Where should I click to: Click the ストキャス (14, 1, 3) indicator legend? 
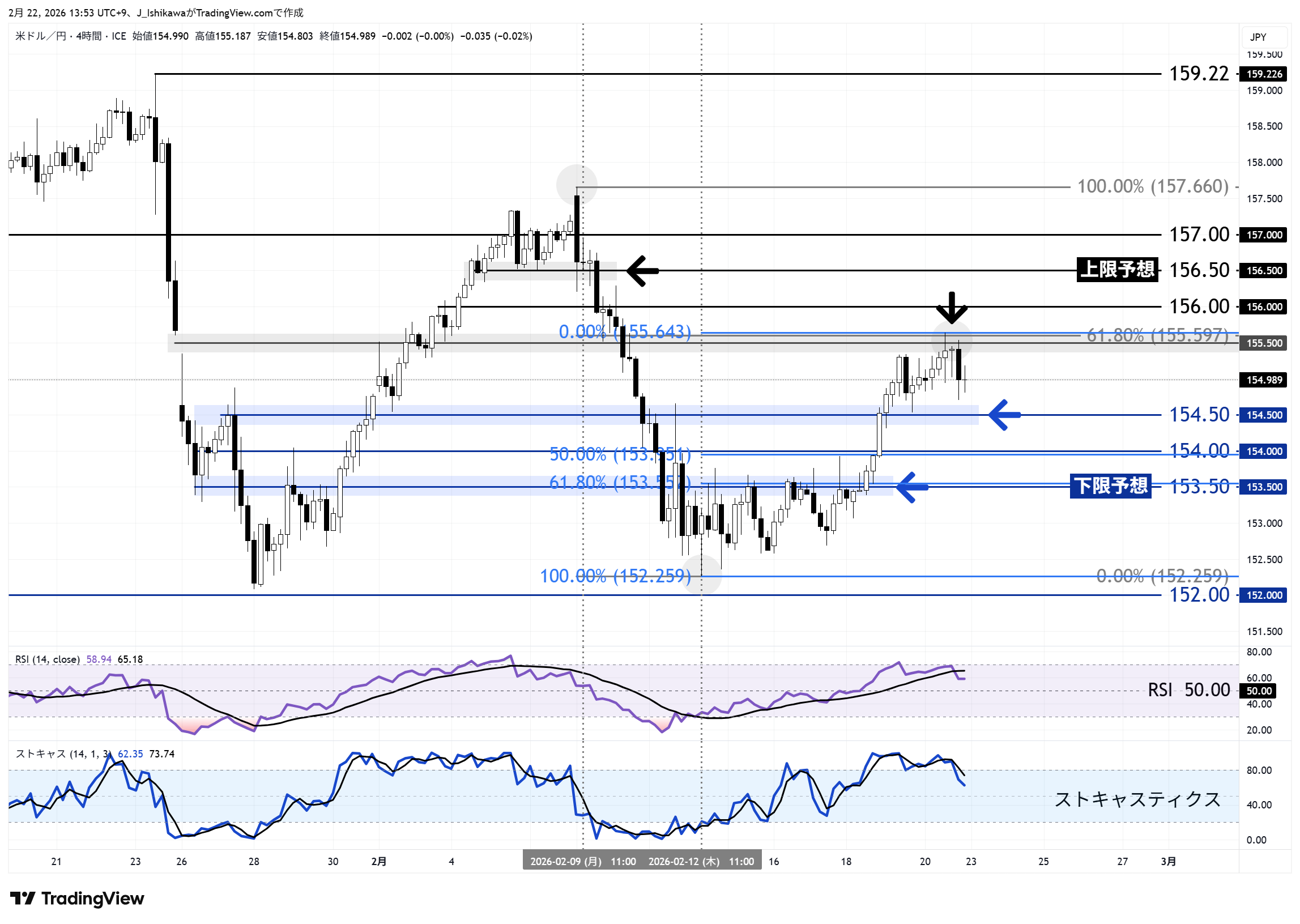62,755
